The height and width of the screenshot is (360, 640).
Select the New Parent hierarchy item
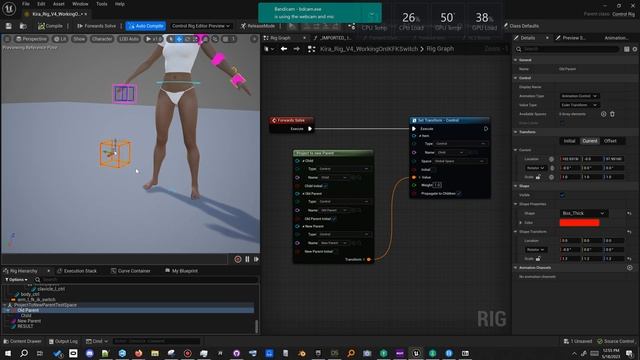tap(29, 321)
